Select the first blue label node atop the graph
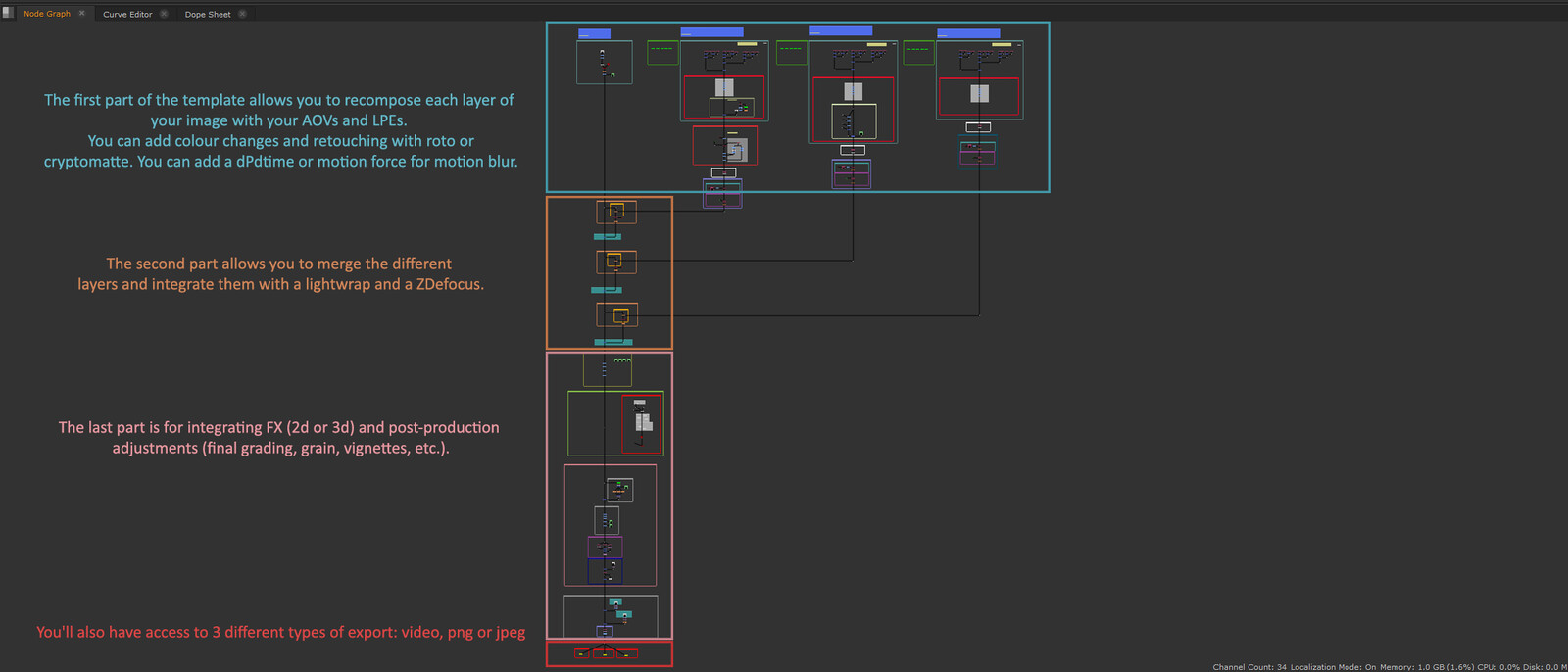Viewport: 1568px width, 672px height. click(594, 34)
